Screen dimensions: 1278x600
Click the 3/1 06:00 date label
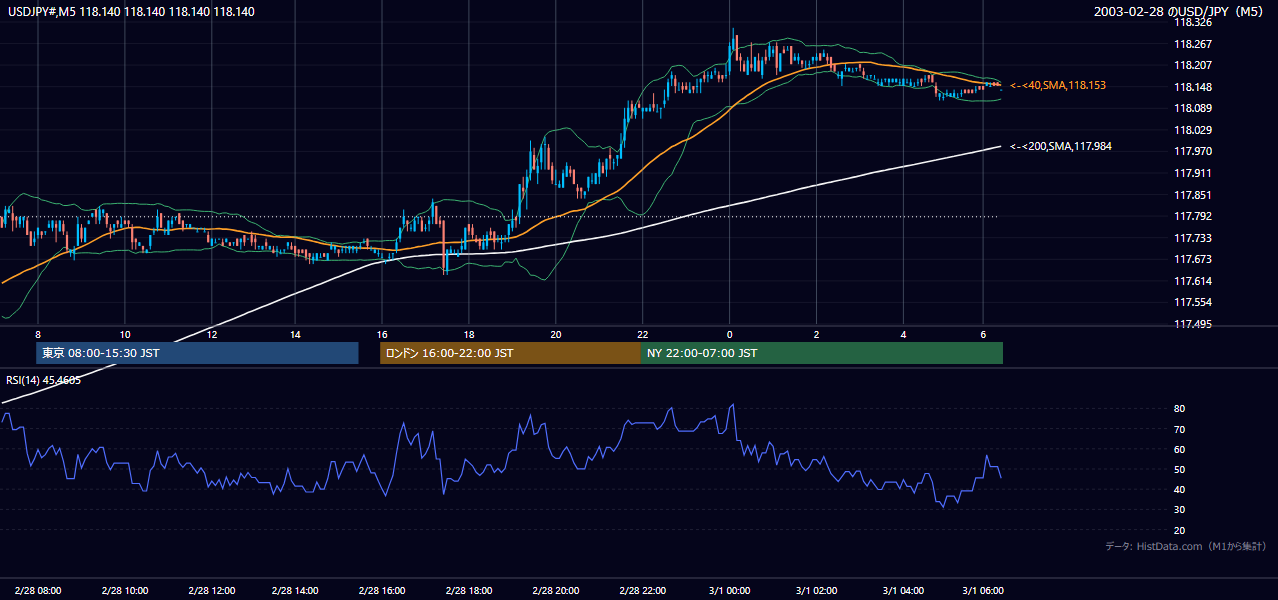(x=982, y=591)
